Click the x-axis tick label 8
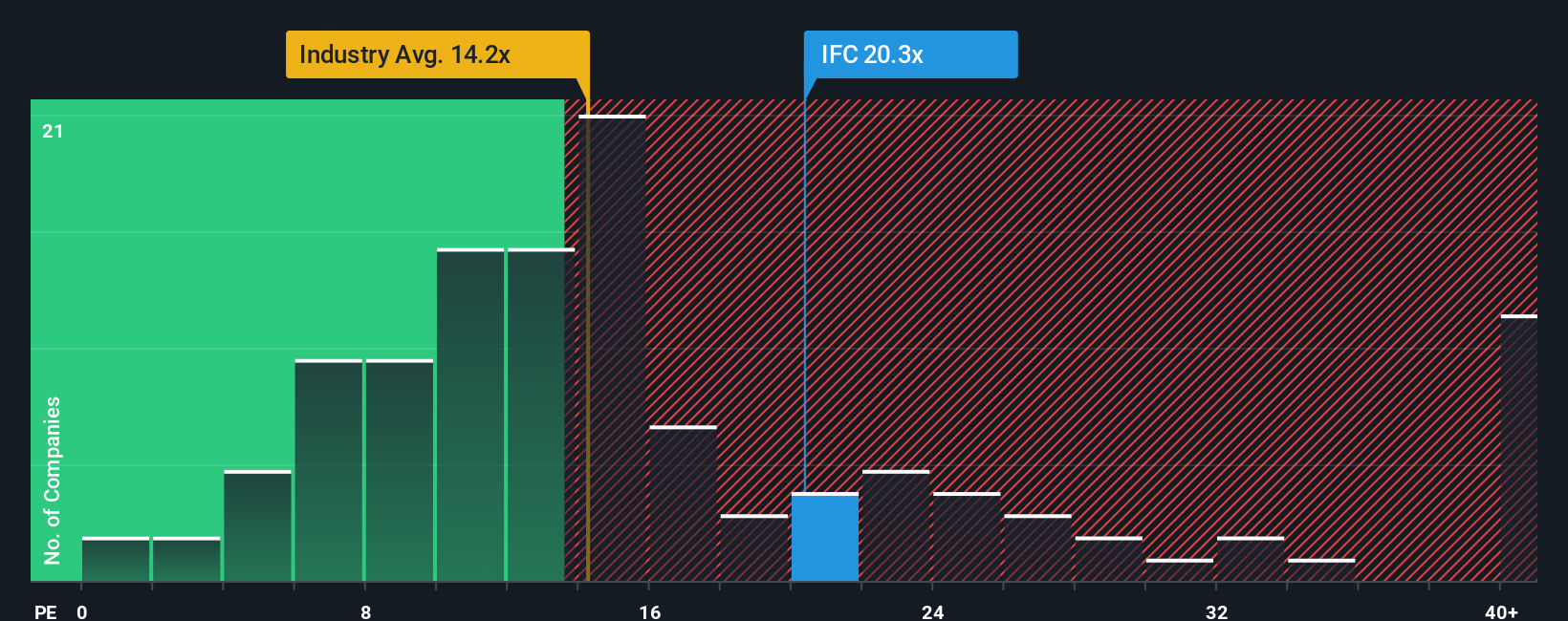 pyautogui.click(x=366, y=611)
